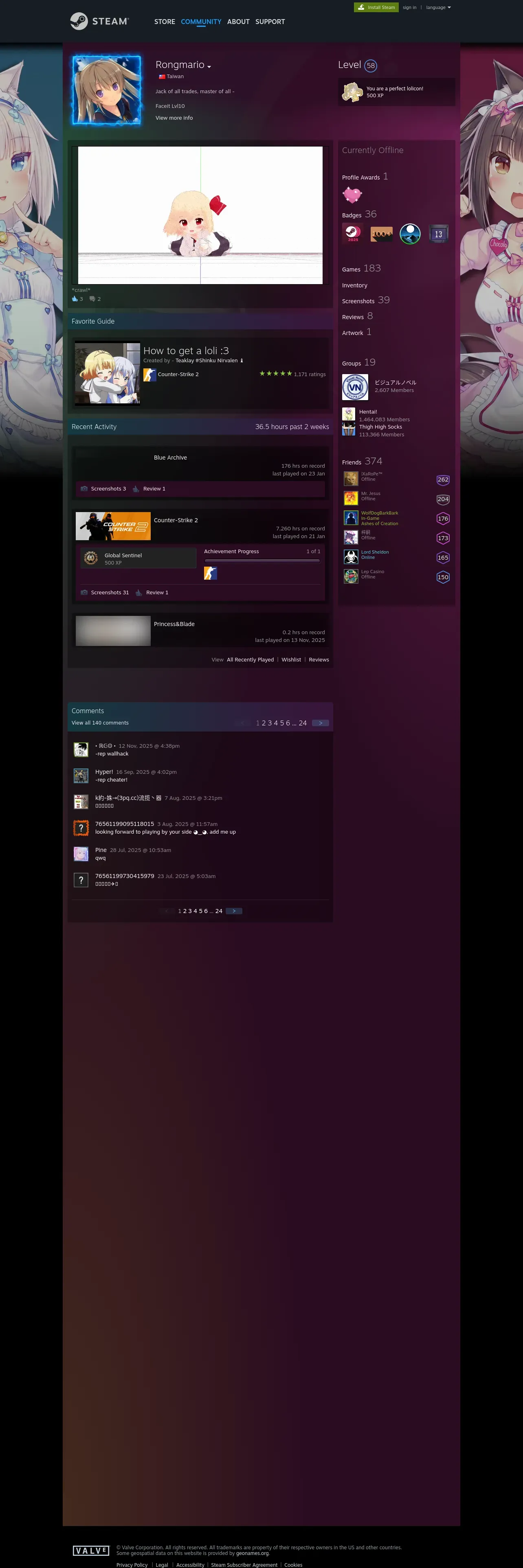
Task: Open Friends 374 link
Action: tap(362, 461)
